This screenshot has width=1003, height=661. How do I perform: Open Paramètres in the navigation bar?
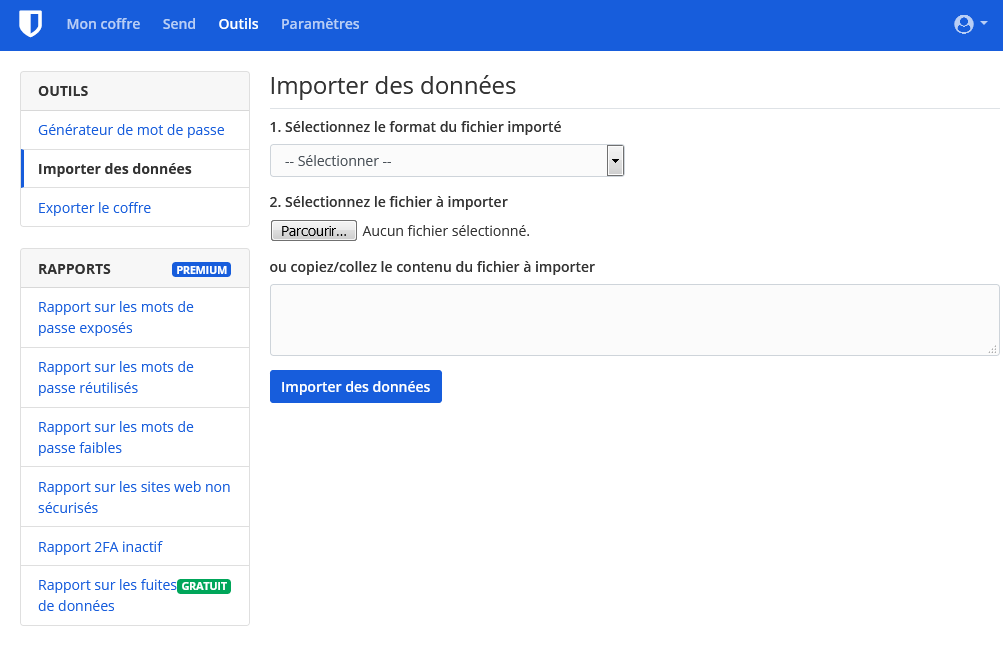tap(320, 24)
